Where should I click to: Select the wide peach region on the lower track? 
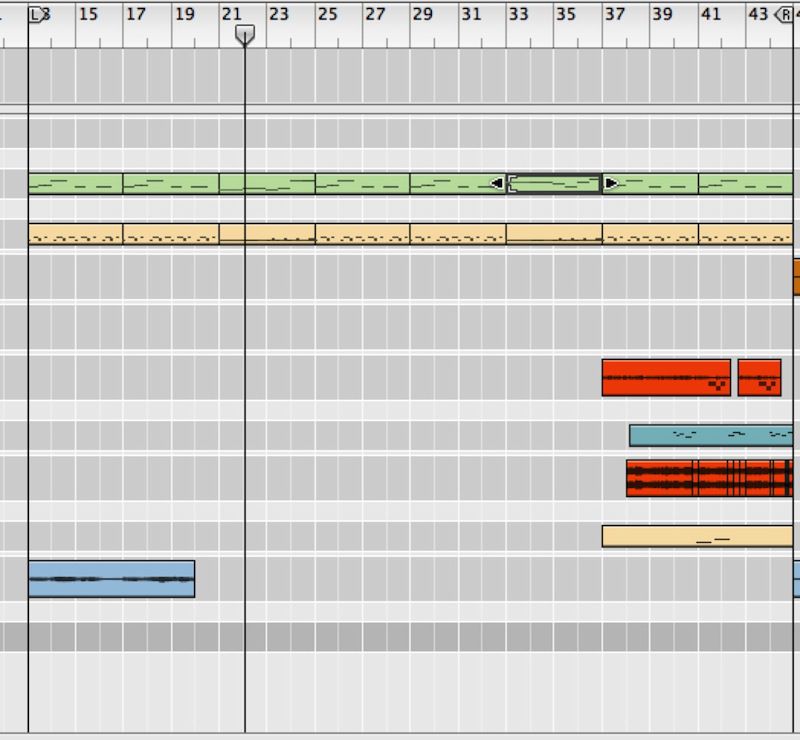[697, 536]
